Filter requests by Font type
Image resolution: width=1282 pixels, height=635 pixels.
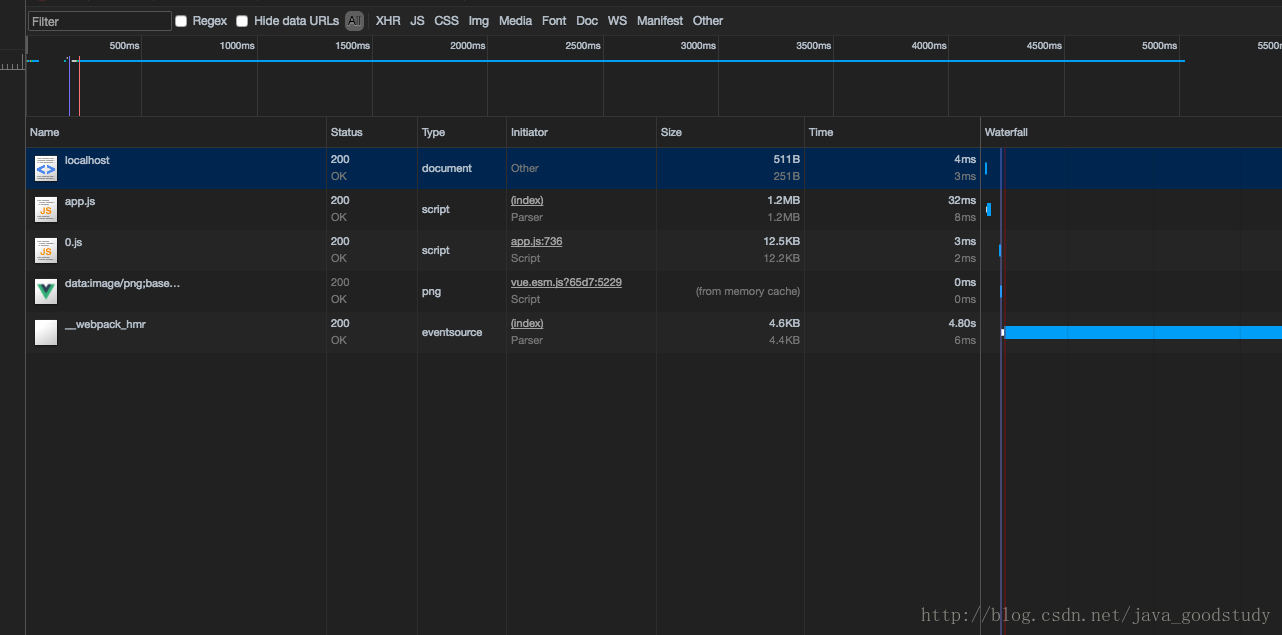click(x=554, y=21)
